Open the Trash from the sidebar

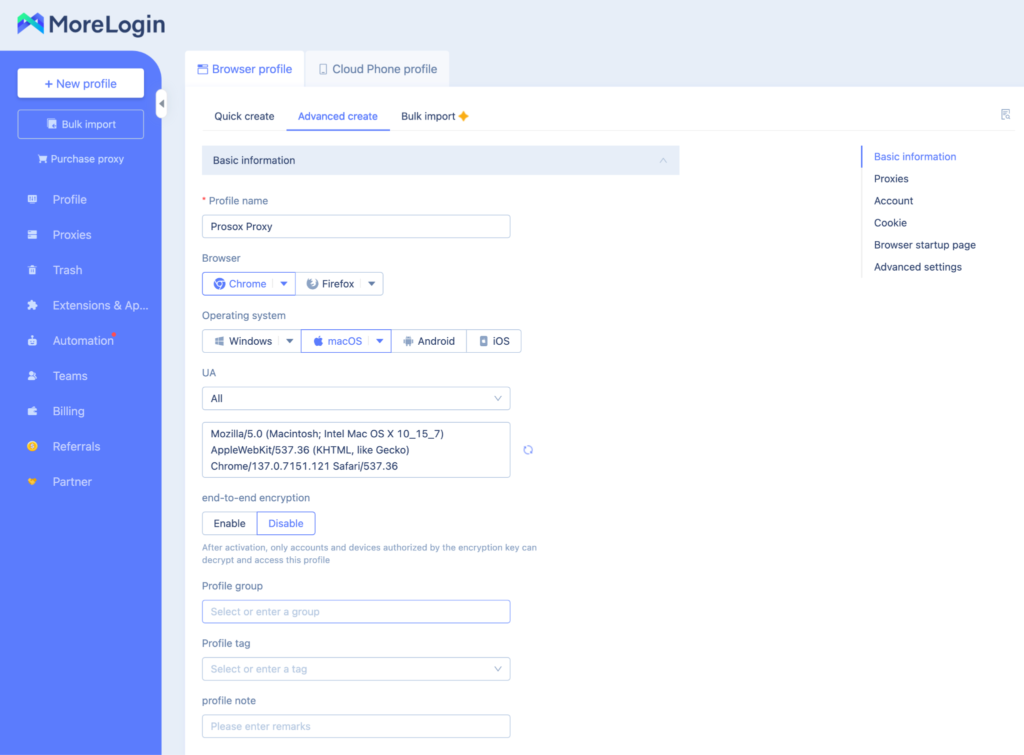67,269
